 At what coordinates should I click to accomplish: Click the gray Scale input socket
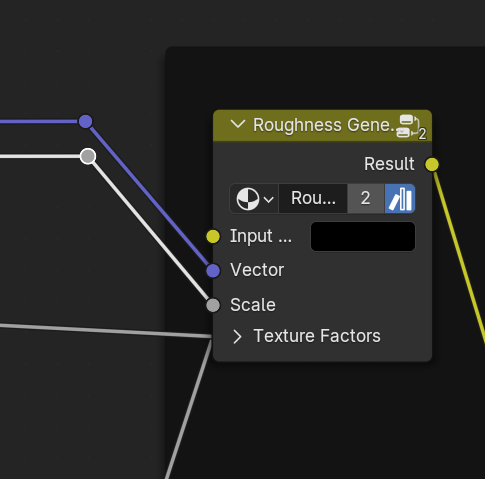pos(213,305)
